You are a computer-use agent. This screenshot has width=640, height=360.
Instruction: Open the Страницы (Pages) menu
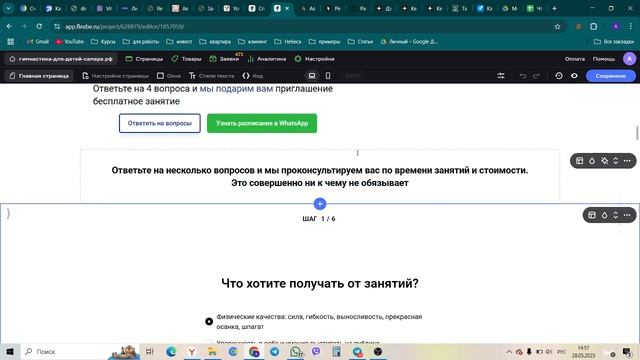coord(144,59)
